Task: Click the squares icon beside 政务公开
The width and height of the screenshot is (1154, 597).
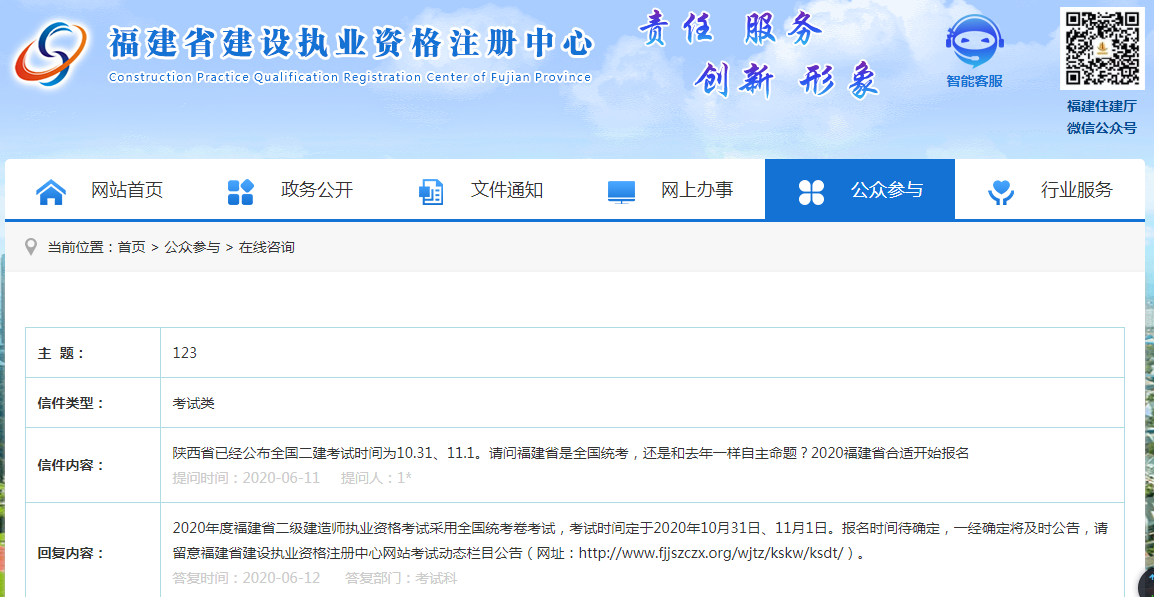Action: (x=241, y=191)
